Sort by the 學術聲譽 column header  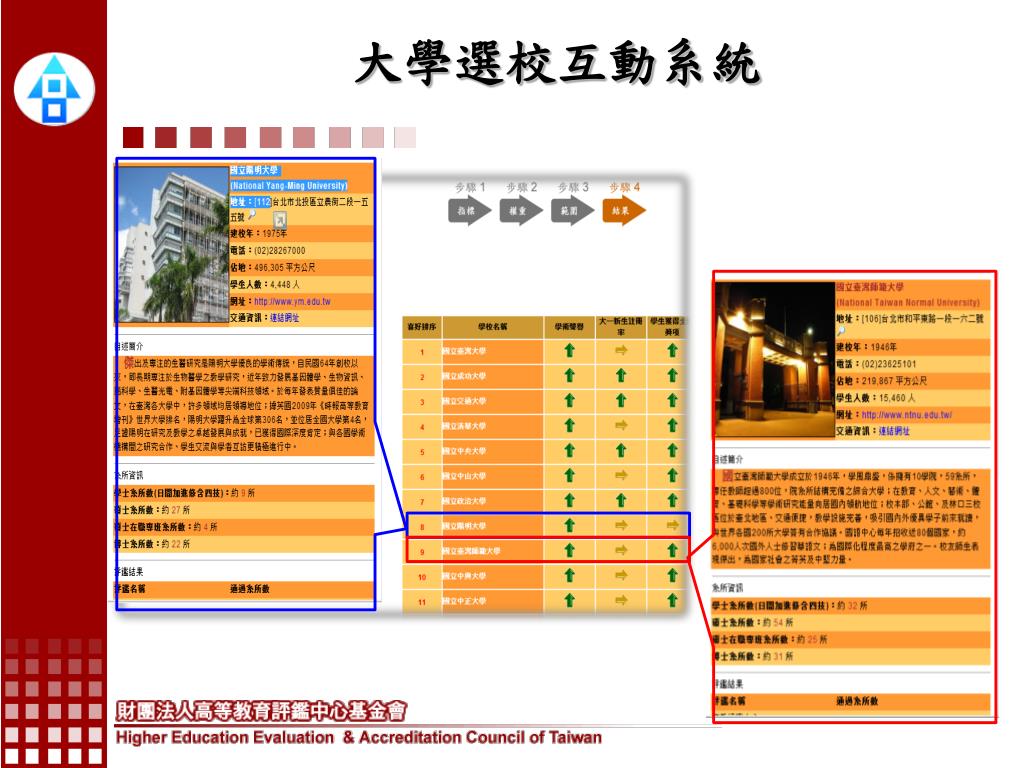569,327
